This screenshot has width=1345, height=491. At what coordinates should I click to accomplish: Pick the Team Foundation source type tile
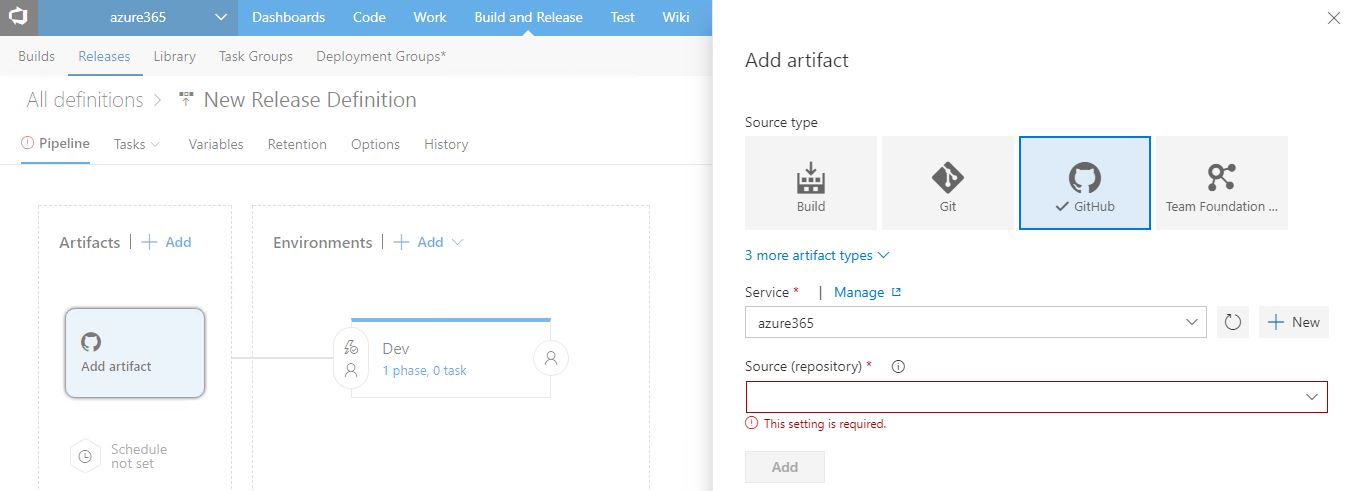click(1222, 183)
